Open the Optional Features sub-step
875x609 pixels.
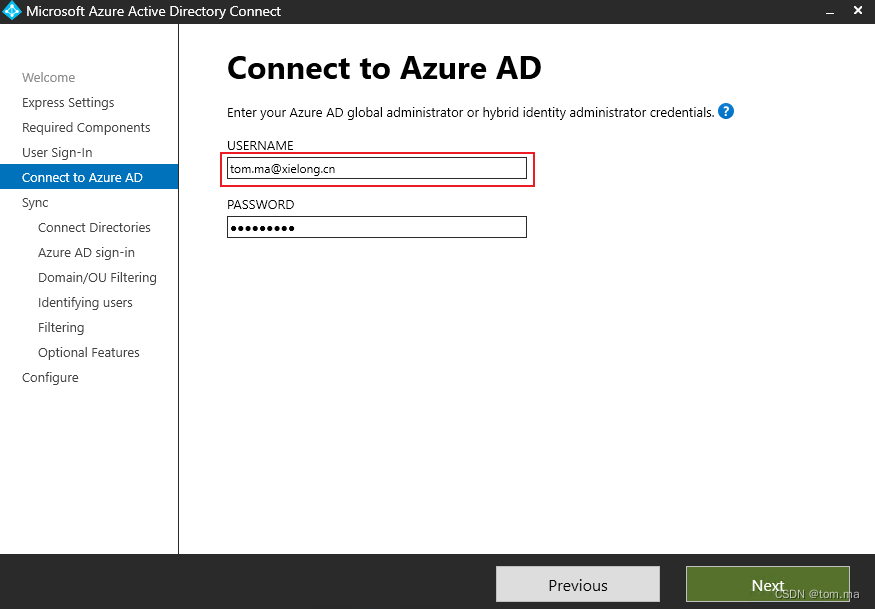pos(89,353)
